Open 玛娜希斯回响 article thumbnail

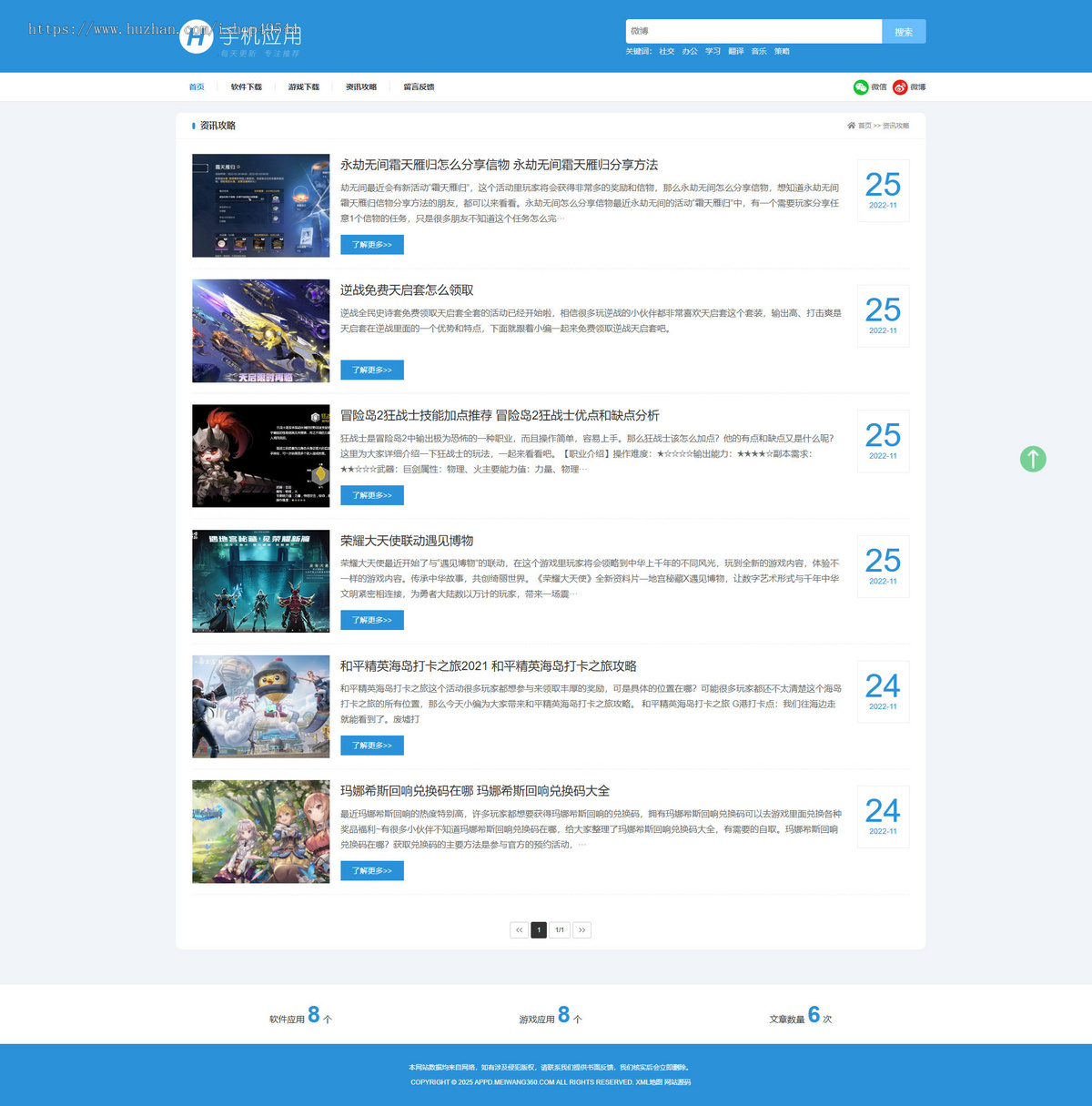click(x=261, y=832)
